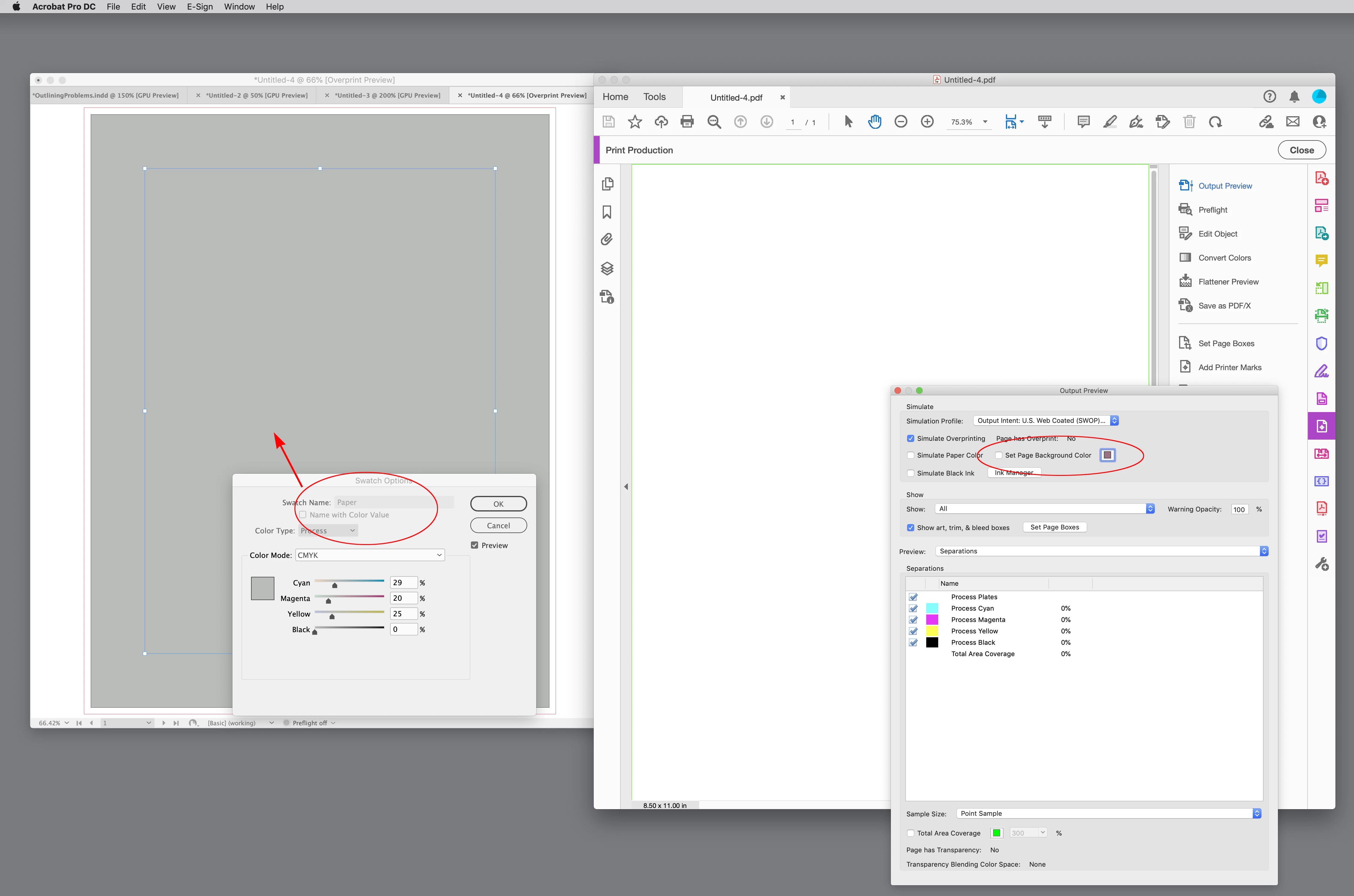Screen dimensions: 1354x896
Task: Click the Print icon in Acrobat toolbar
Action: (687, 122)
